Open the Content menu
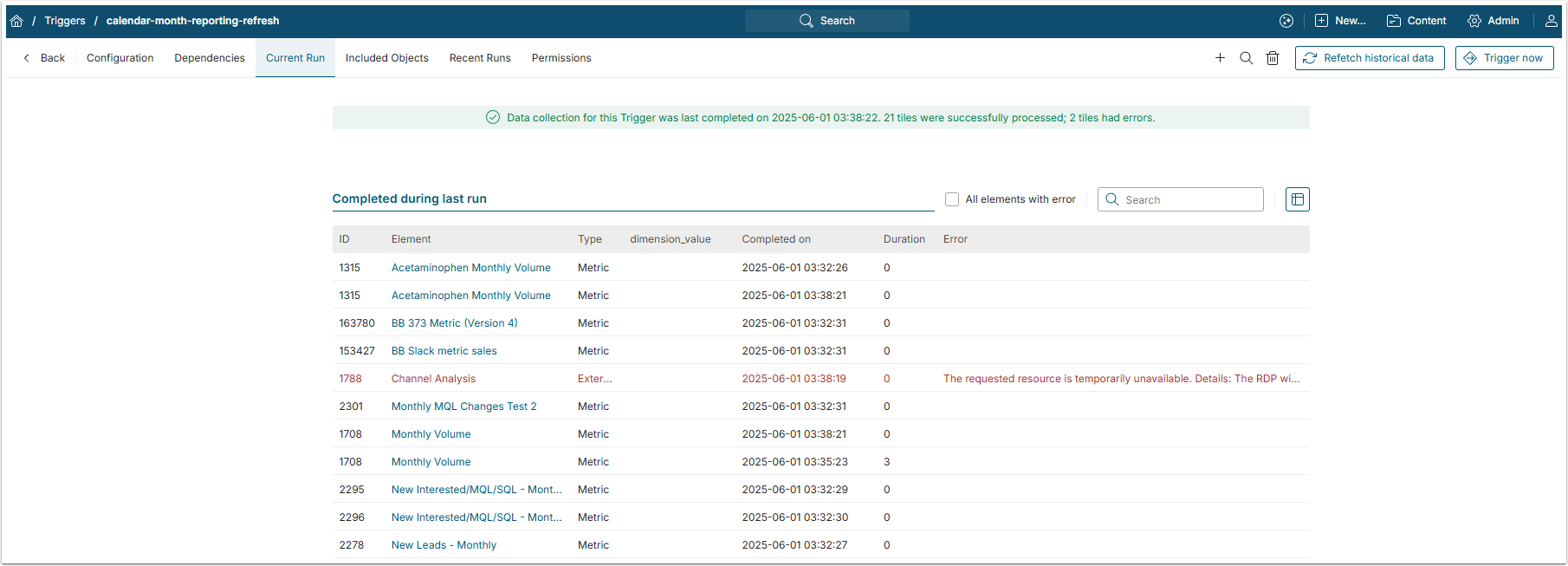1568x566 pixels. [1416, 21]
